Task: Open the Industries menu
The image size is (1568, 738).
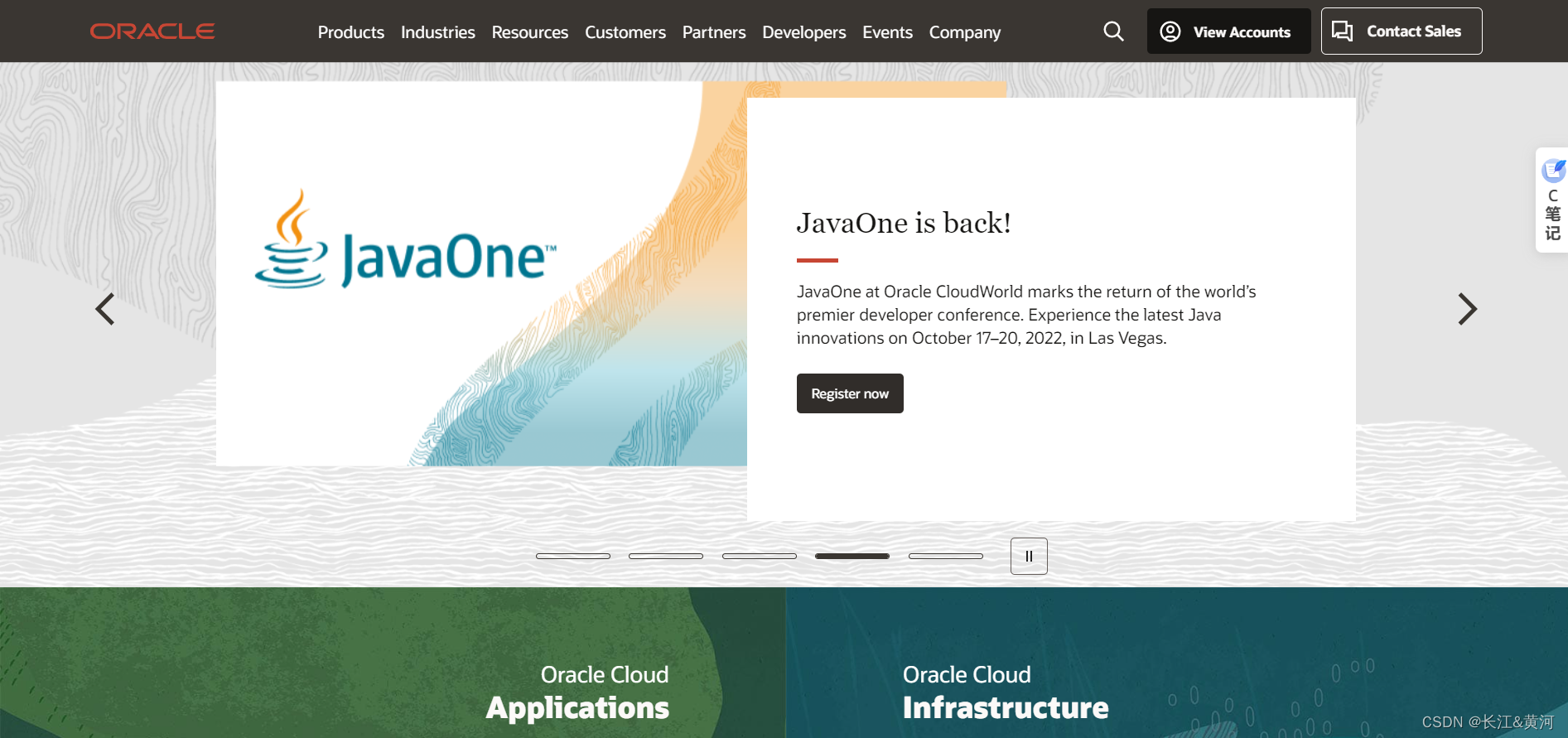Action: click(438, 32)
